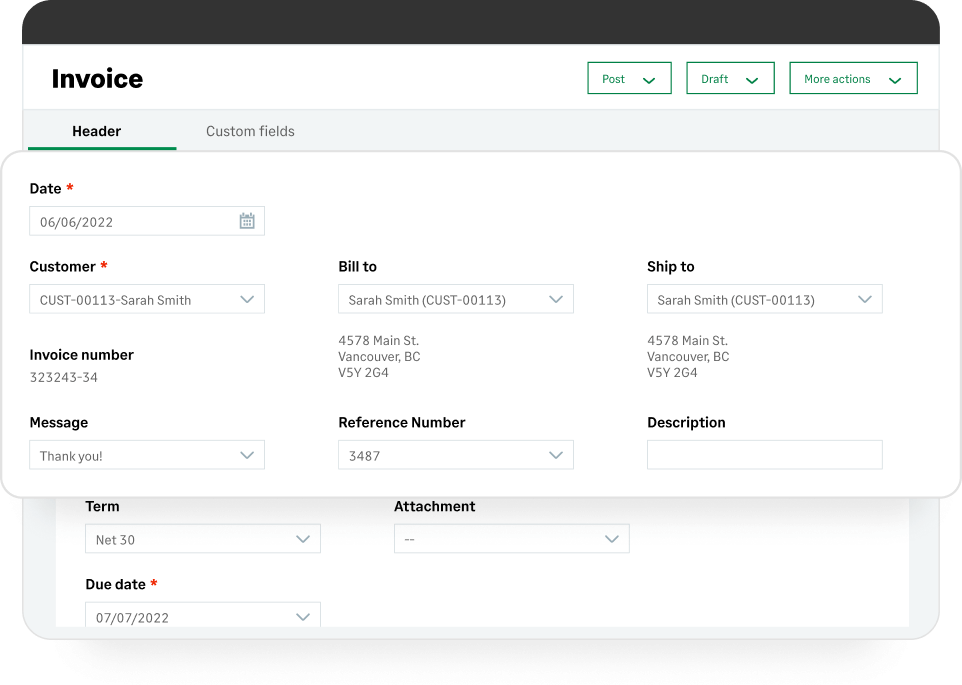962x685 pixels.
Task: Select the Header tab
Action: [96, 131]
